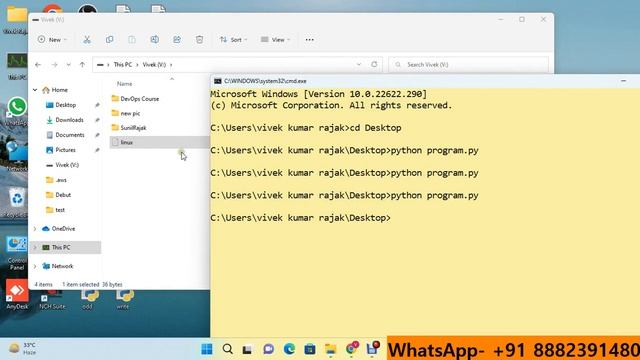
Task: Open the weather widget showing 33°C Haze
Action: (22, 349)
